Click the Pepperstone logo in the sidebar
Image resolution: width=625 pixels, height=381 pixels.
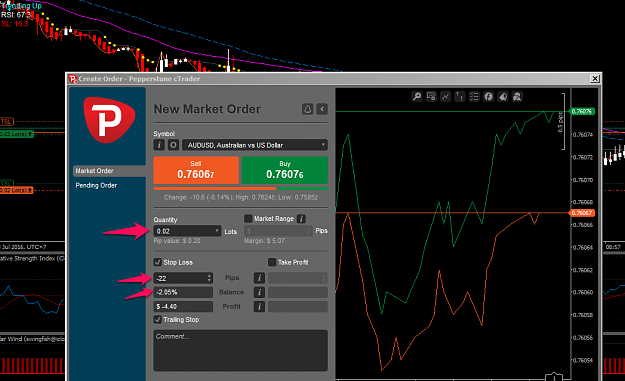(109, 120)
